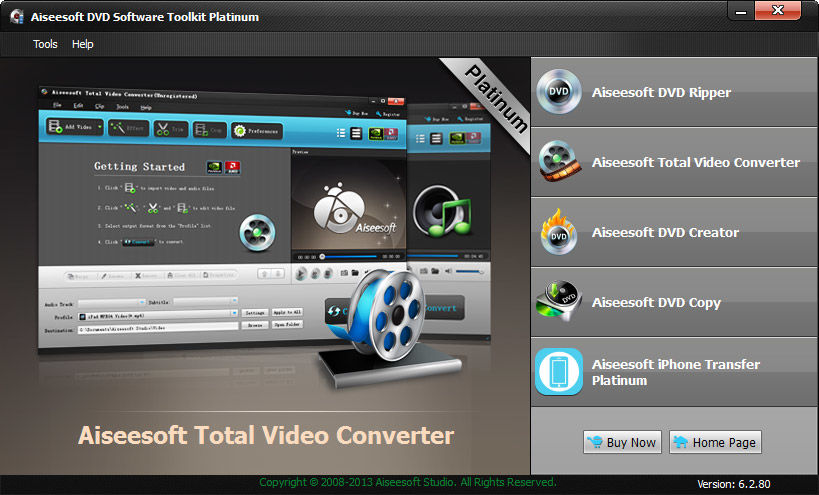Click the speaker with green music note
Image resolution: width=819 pixels, height=495 pixels.
440,212
